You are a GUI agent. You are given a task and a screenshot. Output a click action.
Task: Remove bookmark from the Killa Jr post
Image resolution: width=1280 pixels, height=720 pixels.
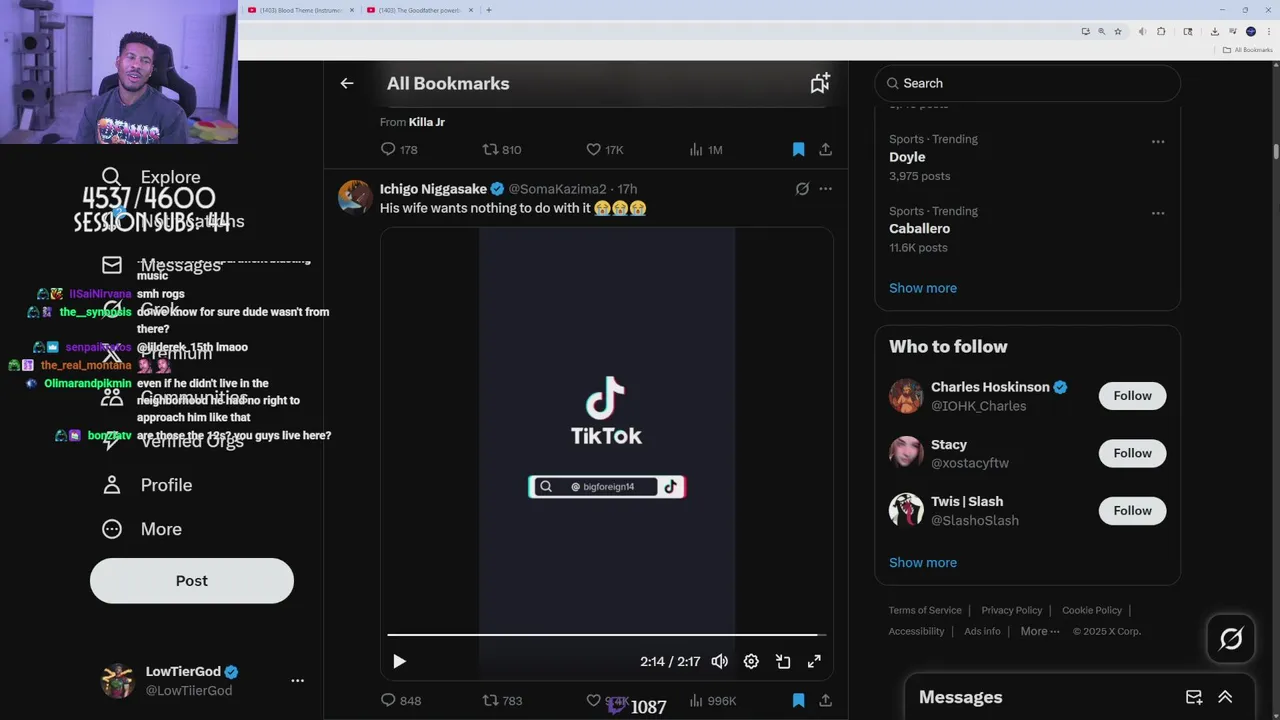click(798, 150)
